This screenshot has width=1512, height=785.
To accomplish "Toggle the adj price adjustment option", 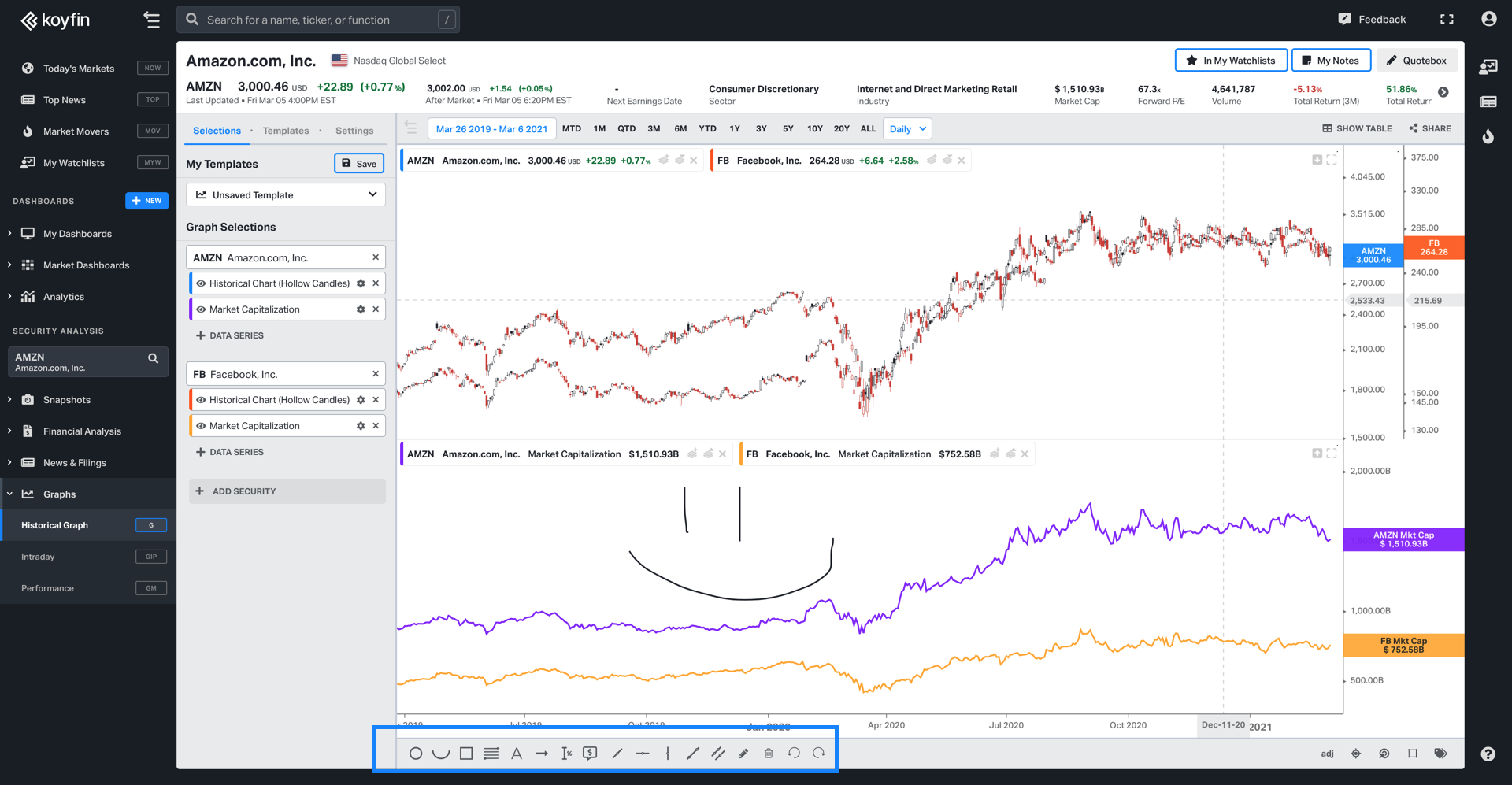I will (x=1328, y=754).
